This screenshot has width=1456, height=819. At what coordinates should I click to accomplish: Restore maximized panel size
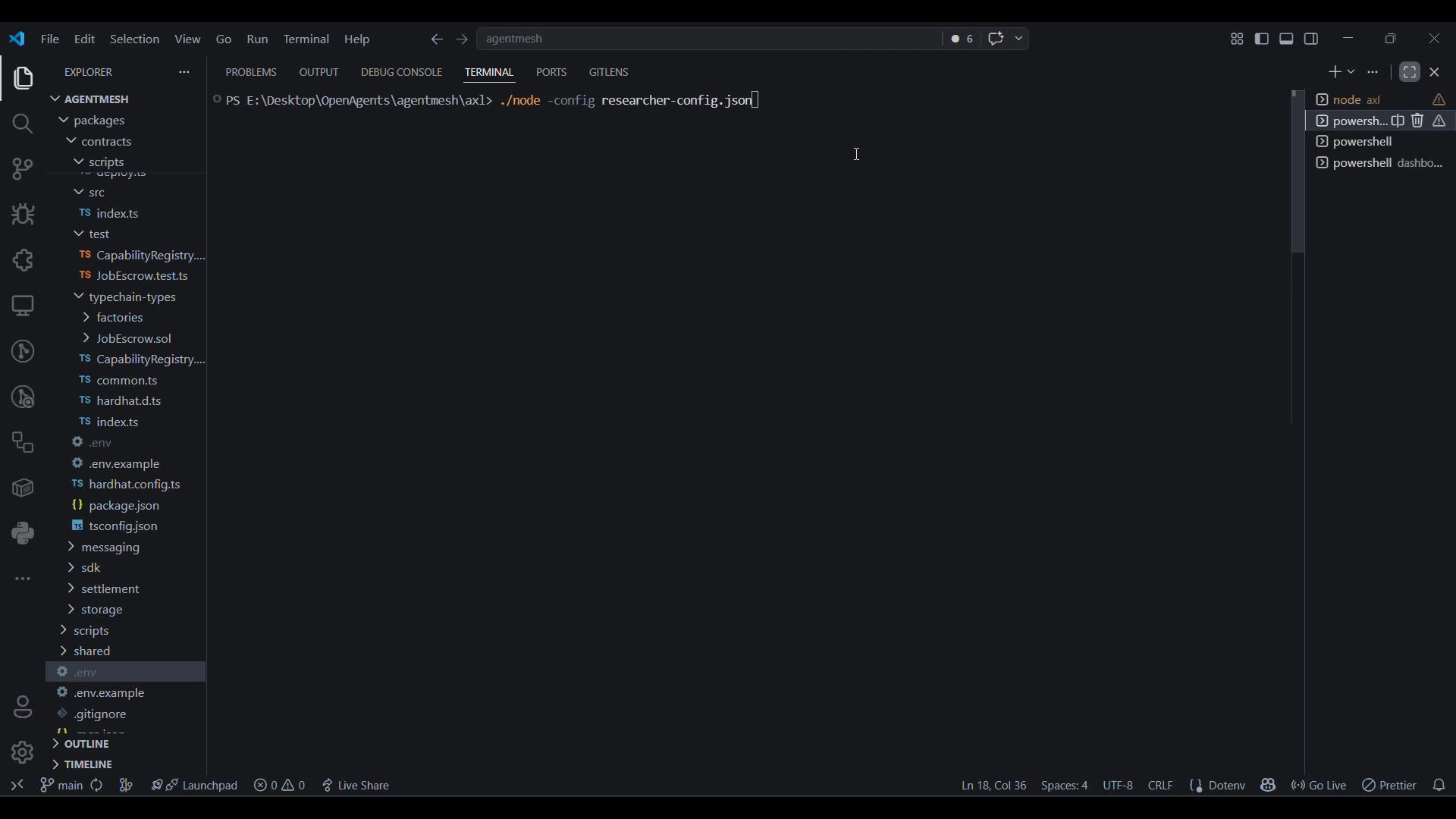(1410, 72)
